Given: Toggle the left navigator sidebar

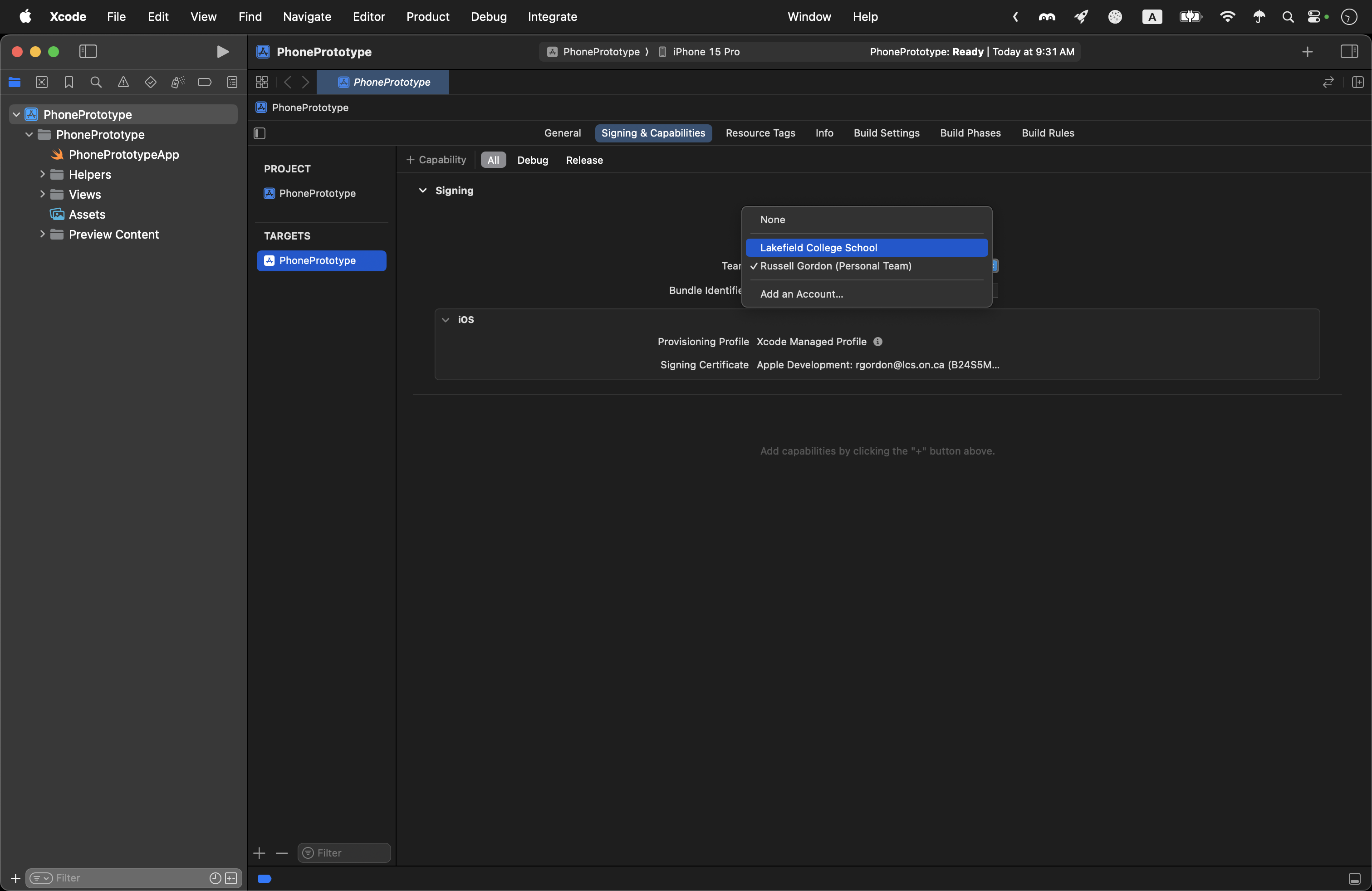Looking at the screenshot, I should (x=88, y=52).
